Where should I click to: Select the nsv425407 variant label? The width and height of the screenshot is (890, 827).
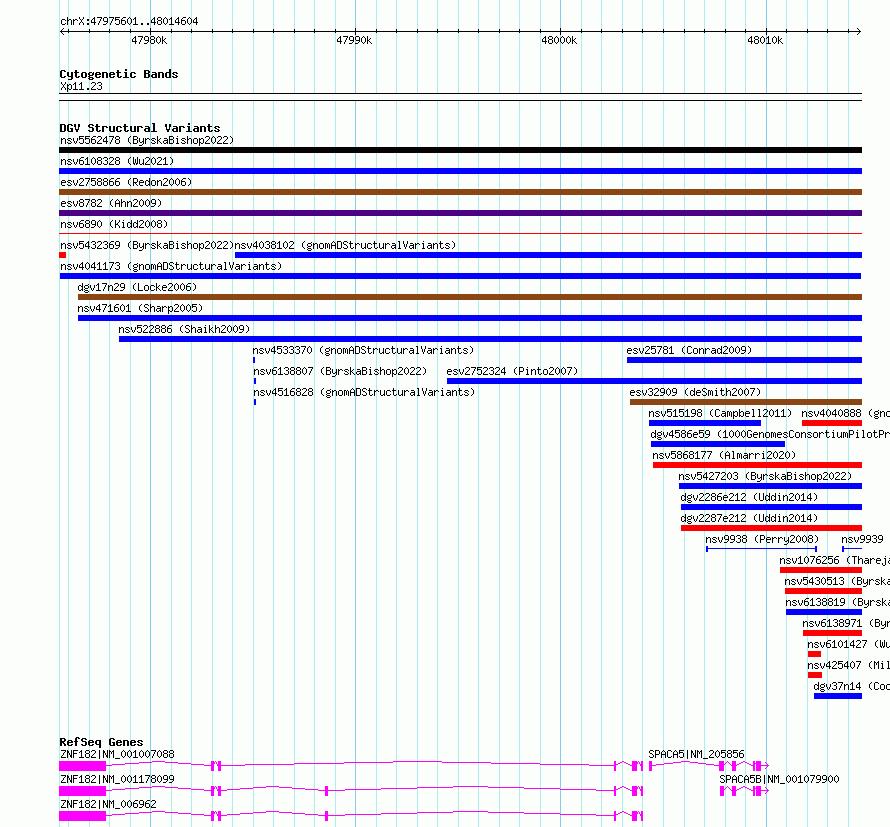[848, 665]
